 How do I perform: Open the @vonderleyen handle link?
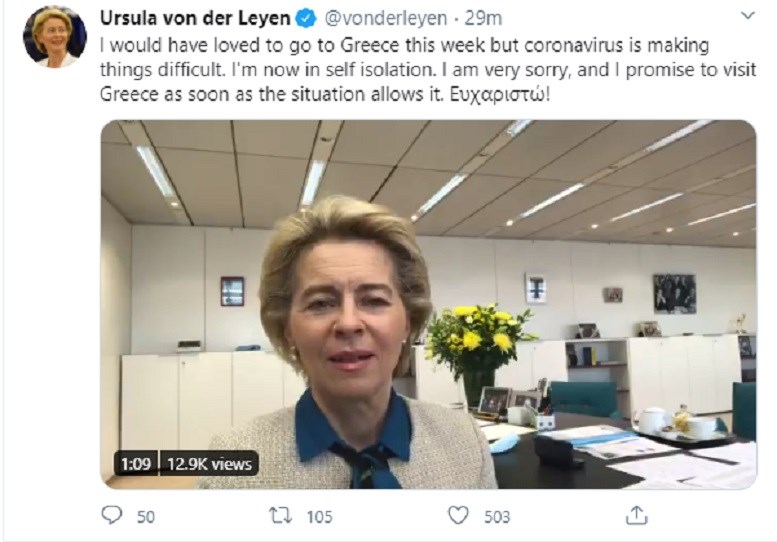[x=386, y=18]
